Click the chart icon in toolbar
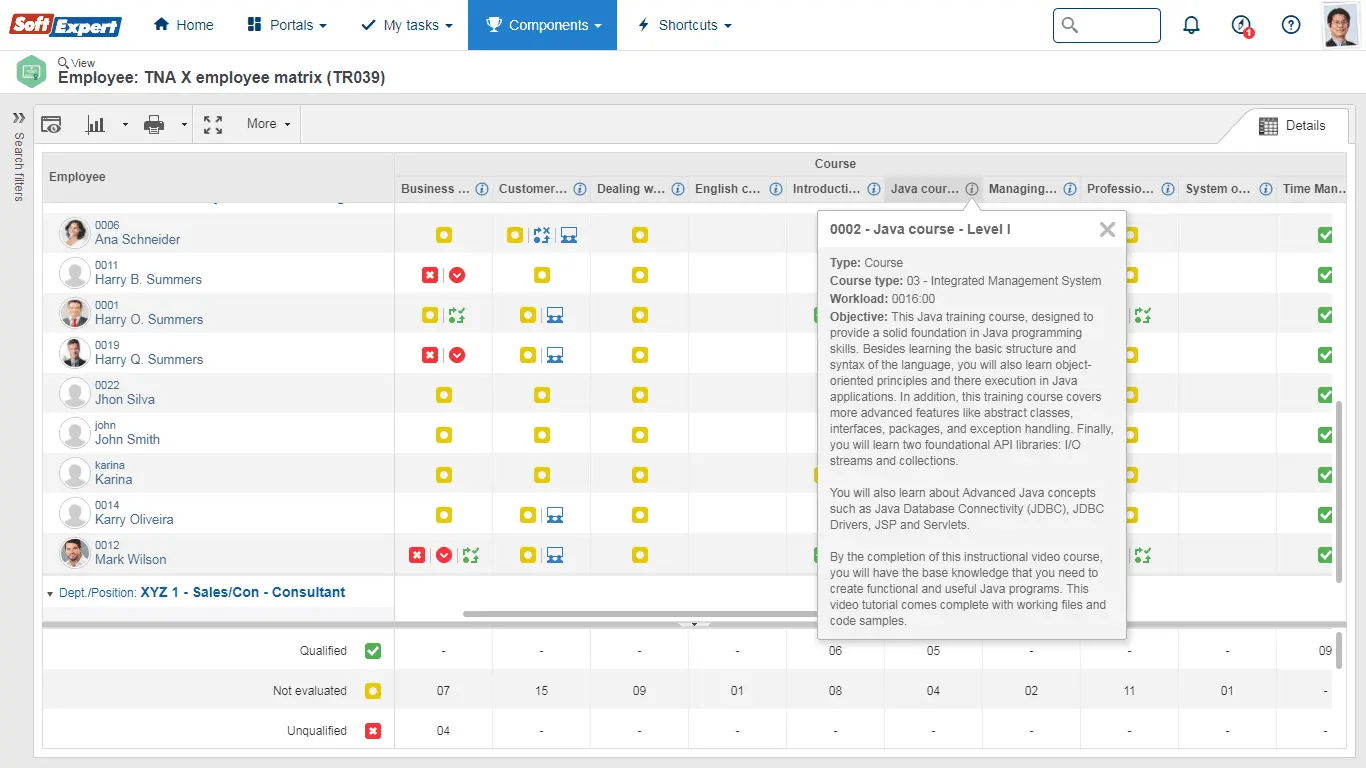Screen dimensions: 1366x768 (x=96, y=125)
